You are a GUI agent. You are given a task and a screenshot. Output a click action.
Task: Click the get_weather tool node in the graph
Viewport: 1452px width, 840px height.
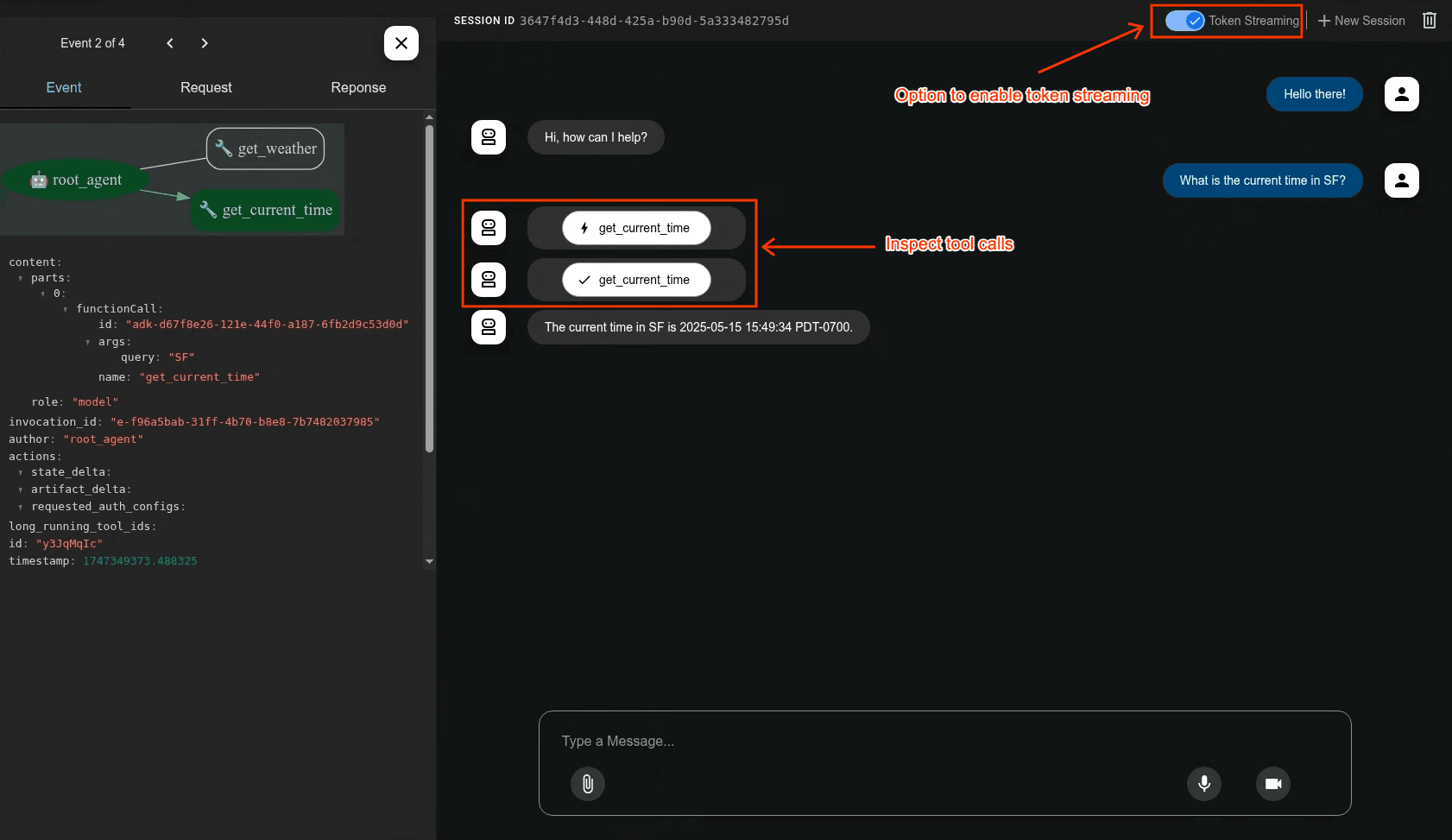pyautogui.click(x=265, y=148)
